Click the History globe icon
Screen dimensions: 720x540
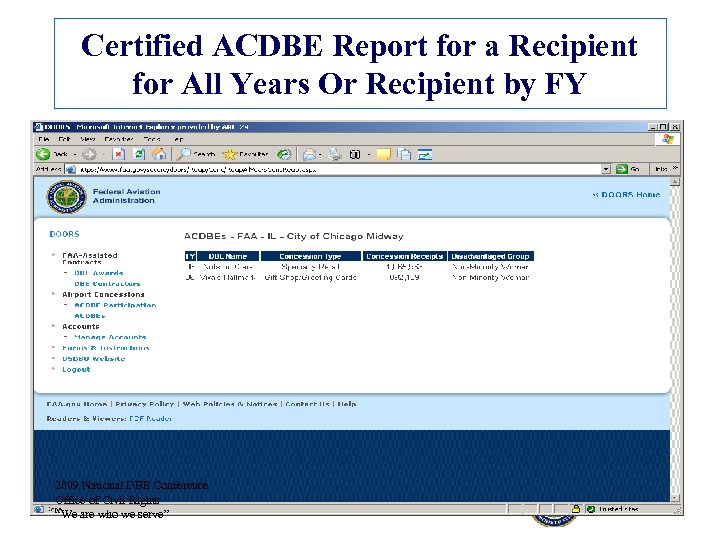point(284,154)
